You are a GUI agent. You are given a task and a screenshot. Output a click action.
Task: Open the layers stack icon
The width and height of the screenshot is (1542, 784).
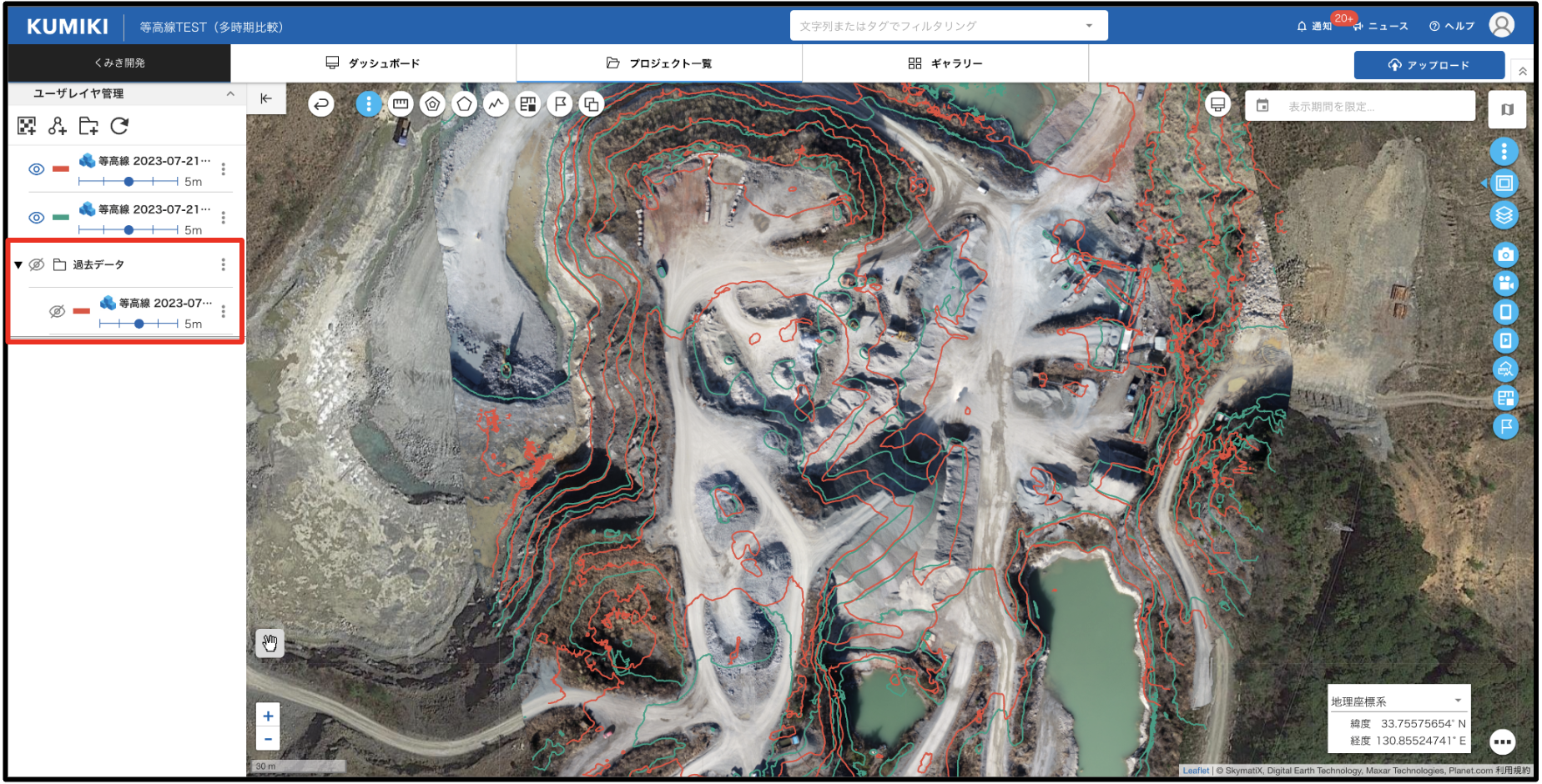(1504, 215)
